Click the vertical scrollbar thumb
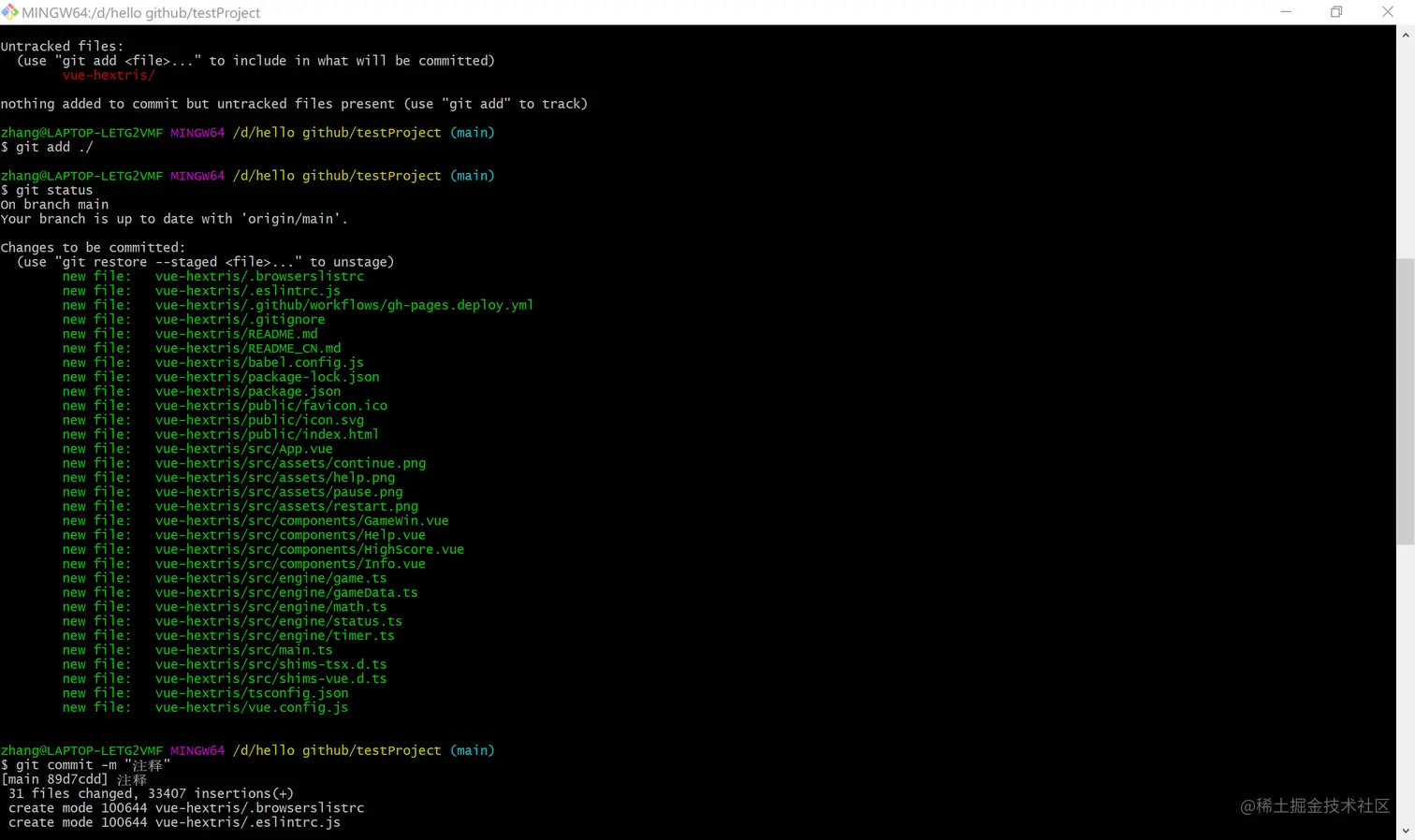The width and height of the screenshot is (1415, 840). (x=1406, y=400)
